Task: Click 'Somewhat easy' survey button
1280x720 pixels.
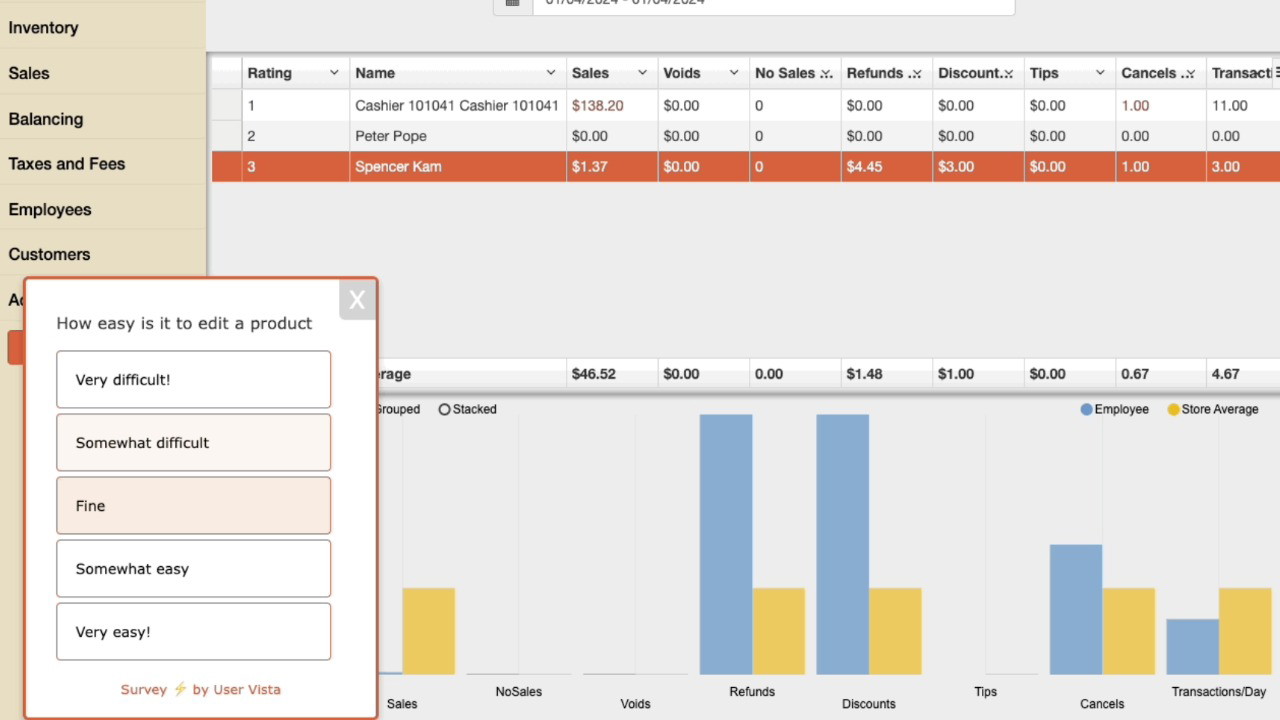Action: click(193, 569)
